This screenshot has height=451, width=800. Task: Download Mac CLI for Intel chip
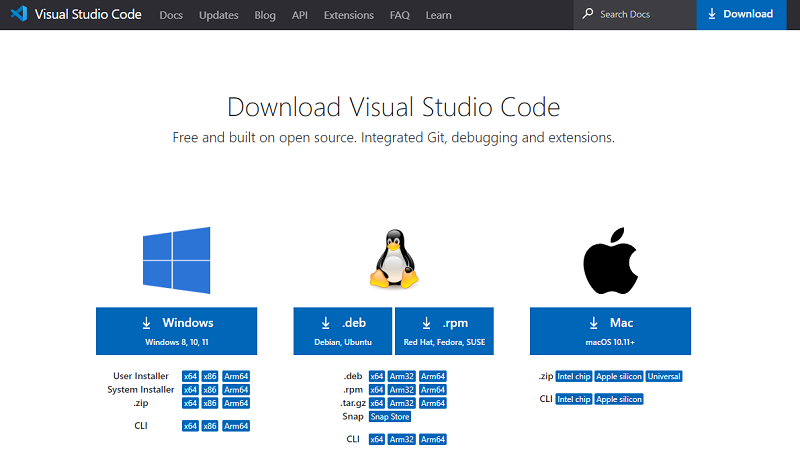point(573,399)
